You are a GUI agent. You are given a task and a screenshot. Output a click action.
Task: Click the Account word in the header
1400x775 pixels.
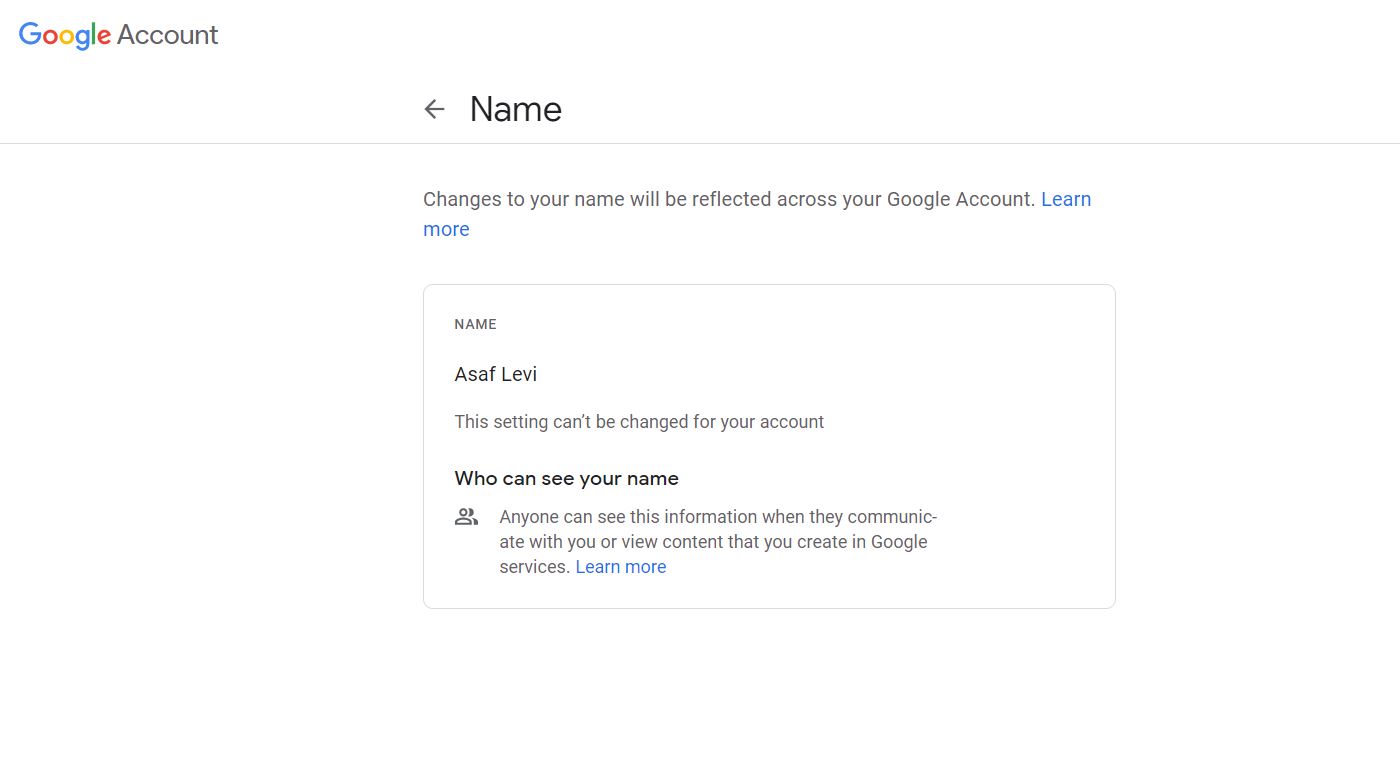pyautogui.click(x=167, y=35)
